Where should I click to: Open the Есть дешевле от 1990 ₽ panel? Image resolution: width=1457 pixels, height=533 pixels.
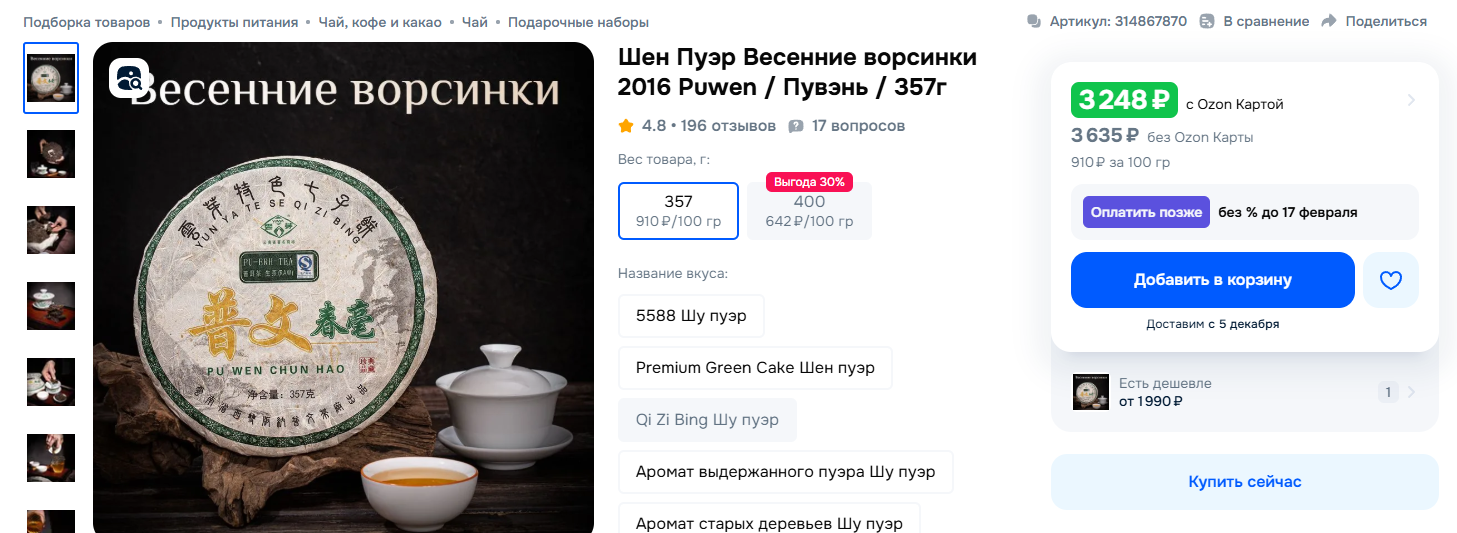[x=1245, y=392]
